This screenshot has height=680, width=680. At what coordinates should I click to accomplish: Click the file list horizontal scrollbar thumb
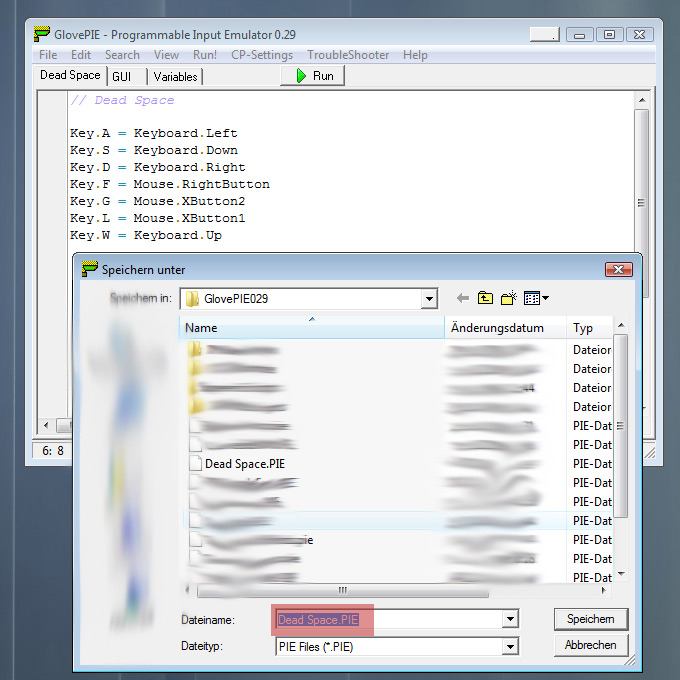click(x=343, y=591)
